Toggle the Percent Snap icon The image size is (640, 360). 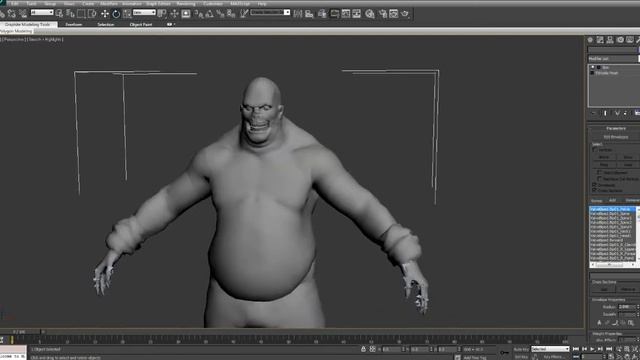coord(220,14)
